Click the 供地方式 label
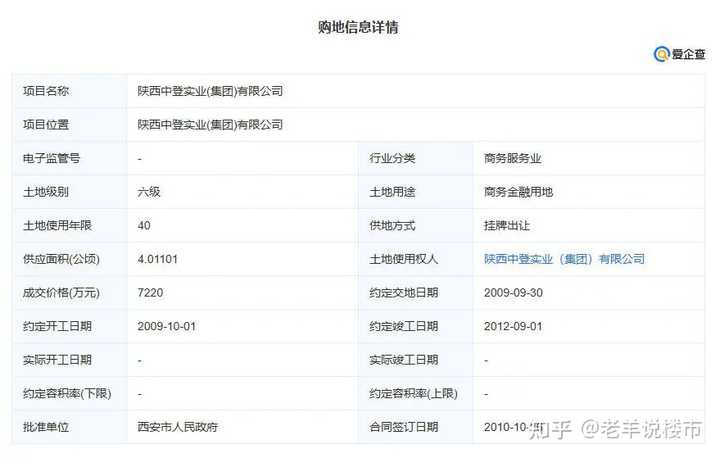 pyautogui.click(x=392, y=225)
